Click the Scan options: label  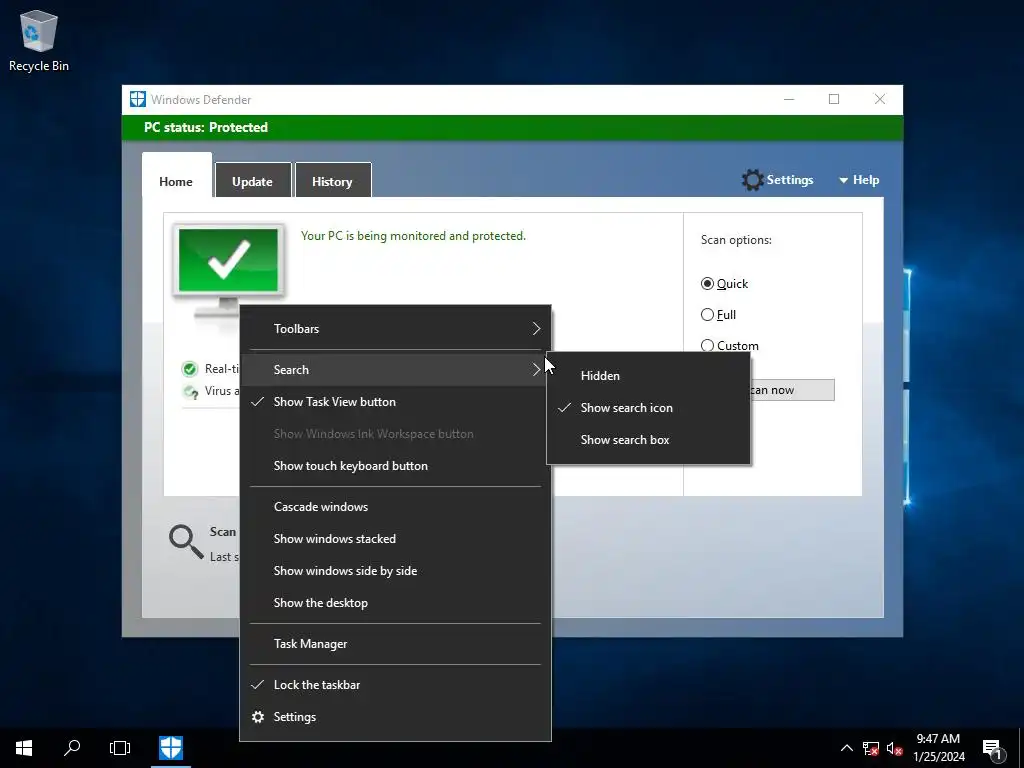pos(736,240)
